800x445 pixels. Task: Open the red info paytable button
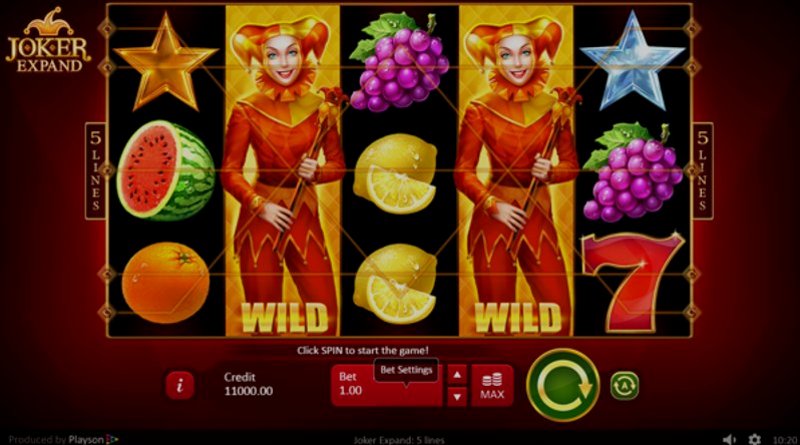pos(180,385)
